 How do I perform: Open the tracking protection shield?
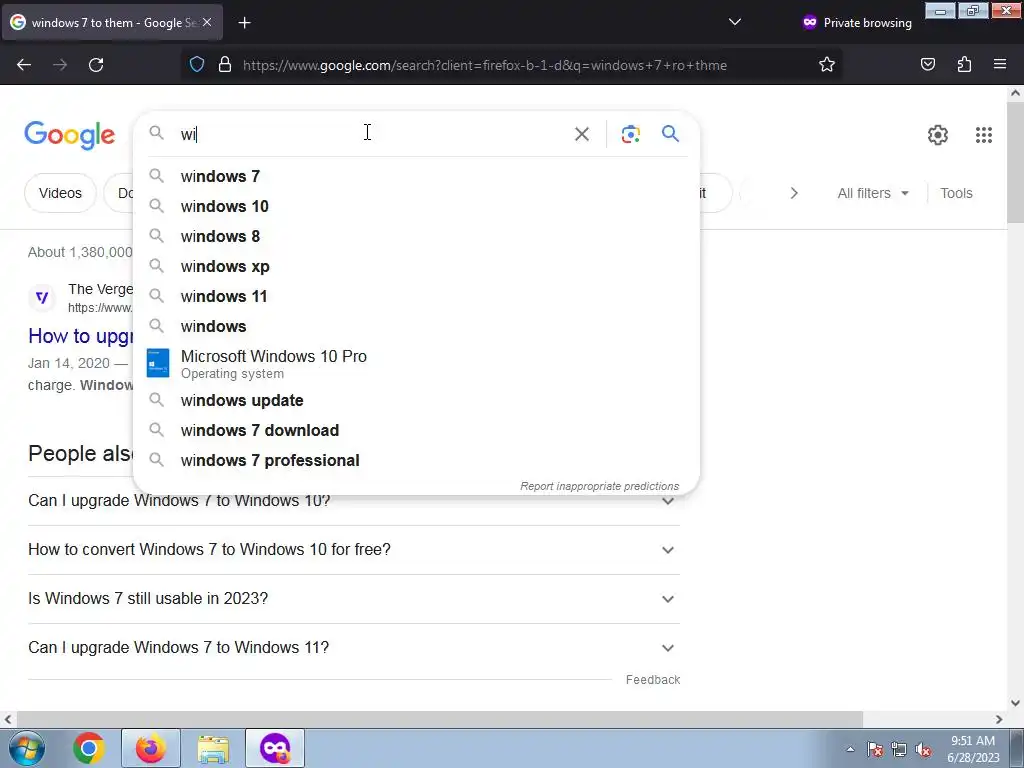(x=197, y=65)
